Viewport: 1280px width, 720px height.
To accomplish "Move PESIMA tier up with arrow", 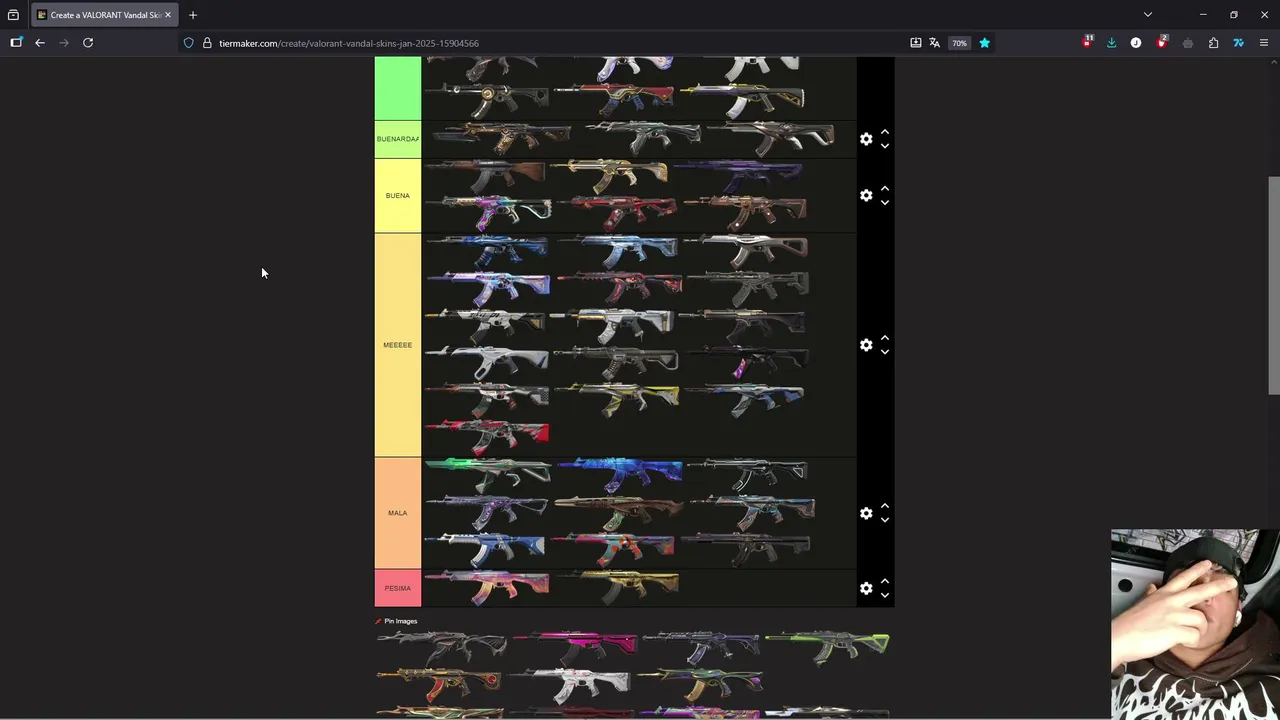I will pos(885,581).
